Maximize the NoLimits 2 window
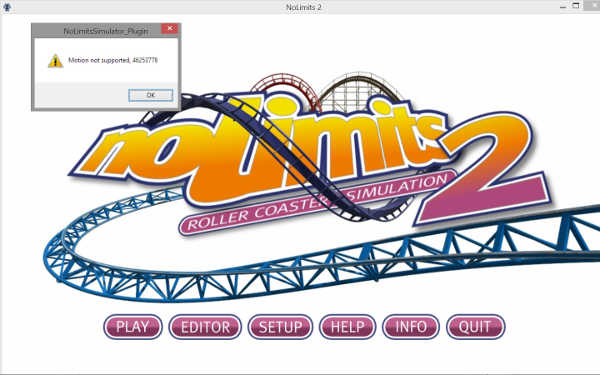600x375 pixels. click(576, 5)
